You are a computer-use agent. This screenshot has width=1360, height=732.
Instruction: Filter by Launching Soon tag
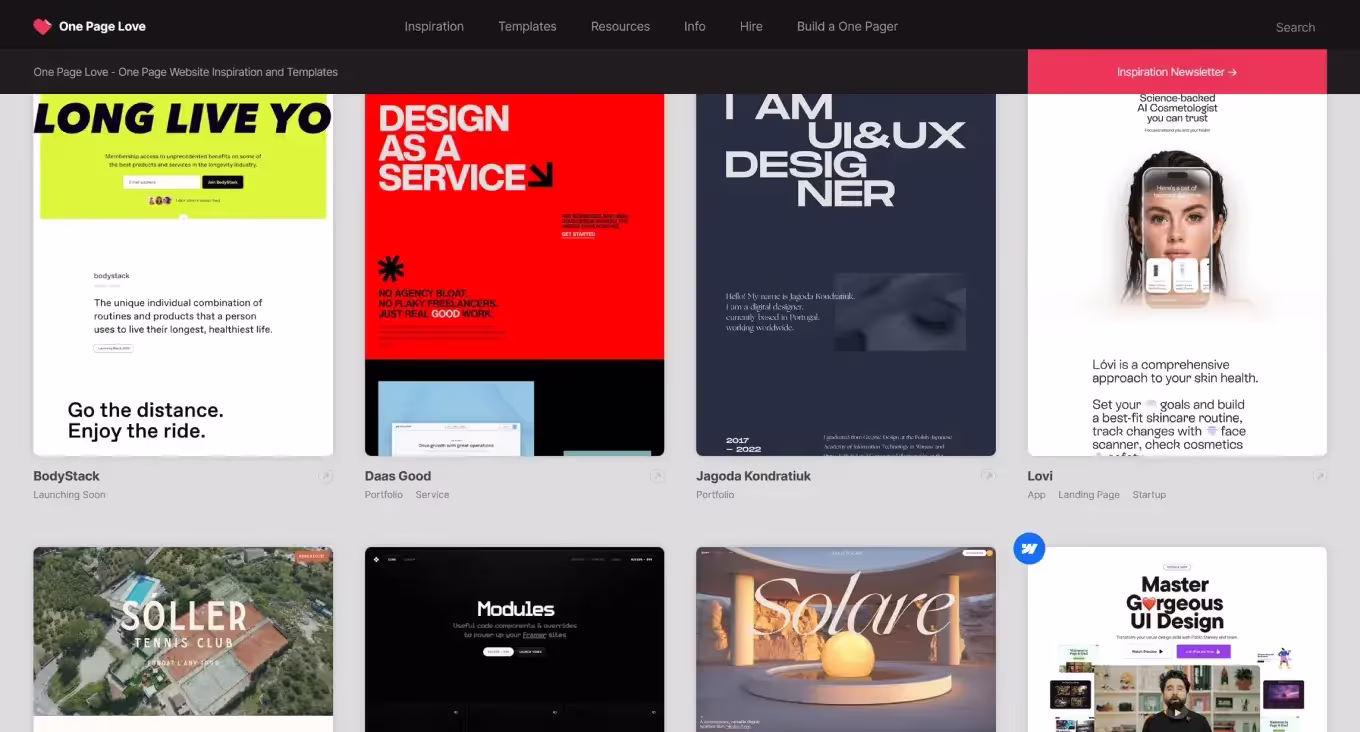(69, 495)
